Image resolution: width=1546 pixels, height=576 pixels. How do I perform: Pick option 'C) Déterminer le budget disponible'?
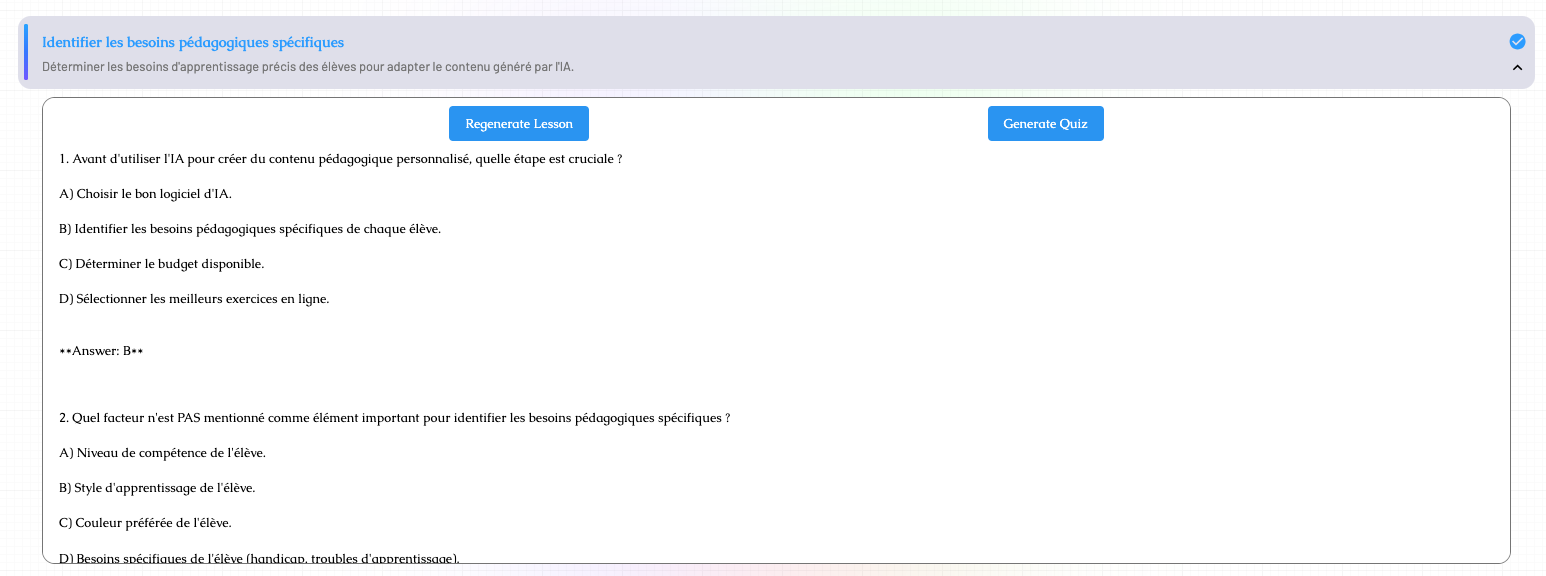[x=162, y=264]
